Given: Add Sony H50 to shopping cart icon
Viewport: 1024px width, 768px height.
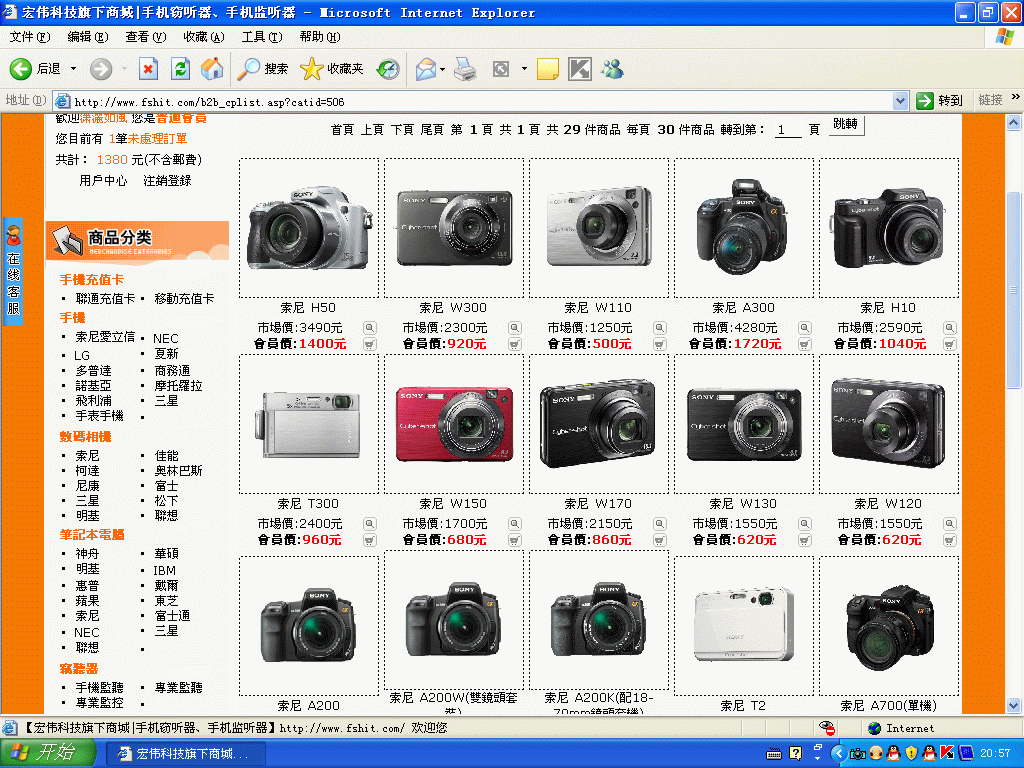Looking at the screenshot, I should pos(369,344).
